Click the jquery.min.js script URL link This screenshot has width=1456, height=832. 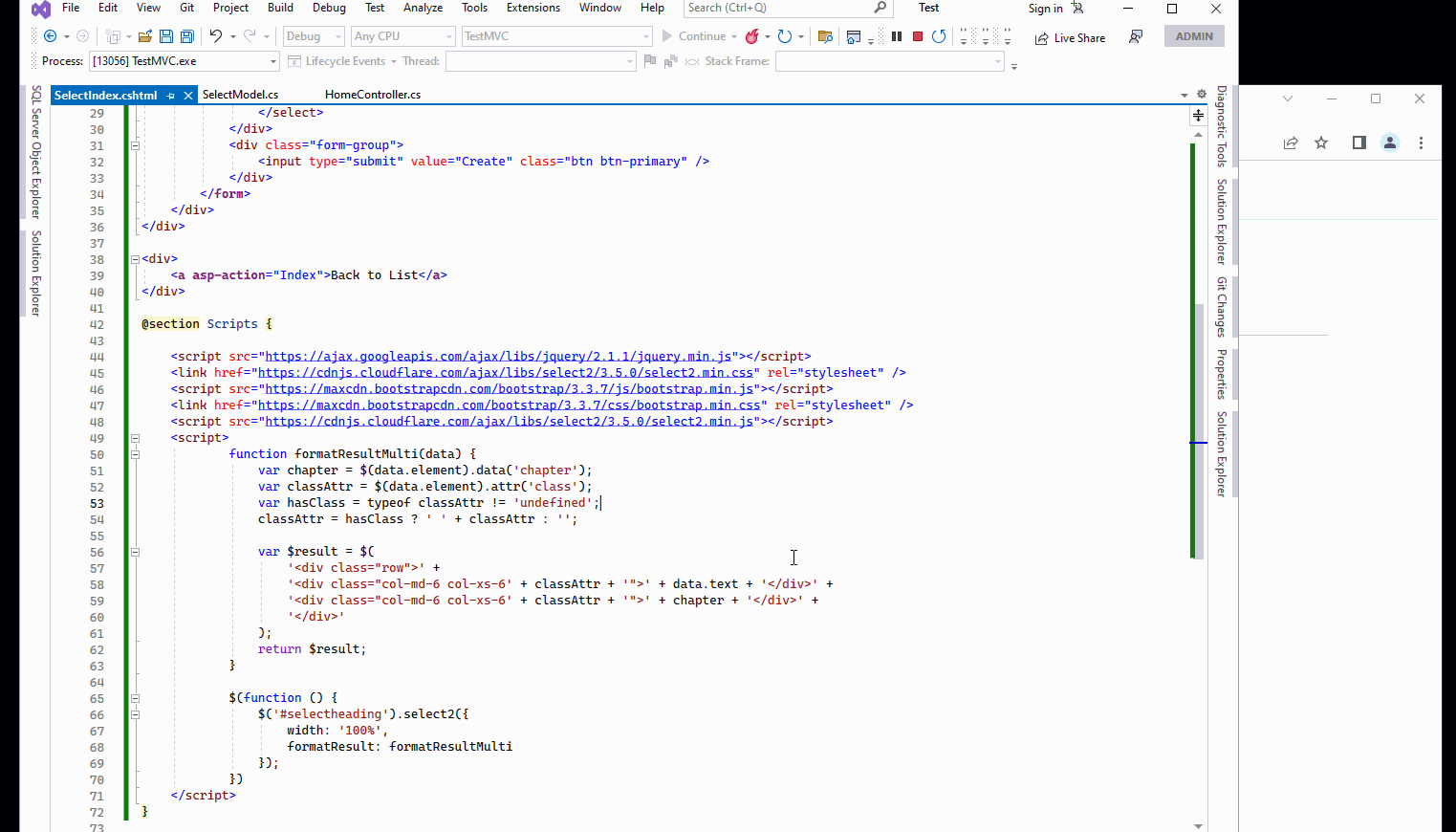[x=498, y=357]
